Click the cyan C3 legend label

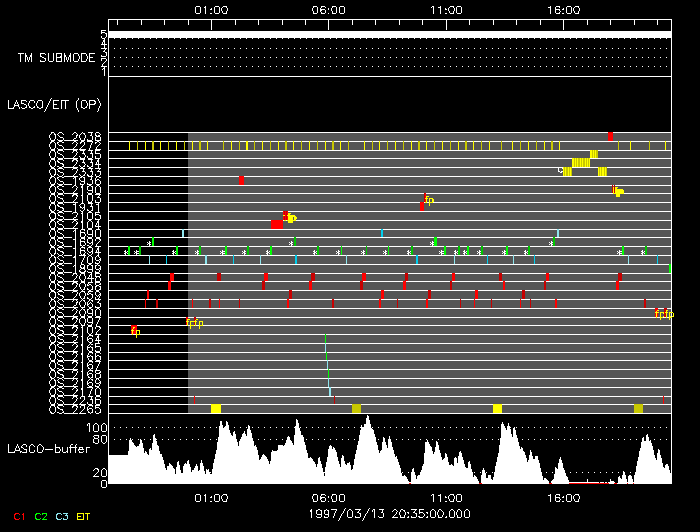(x=62, y=516)
